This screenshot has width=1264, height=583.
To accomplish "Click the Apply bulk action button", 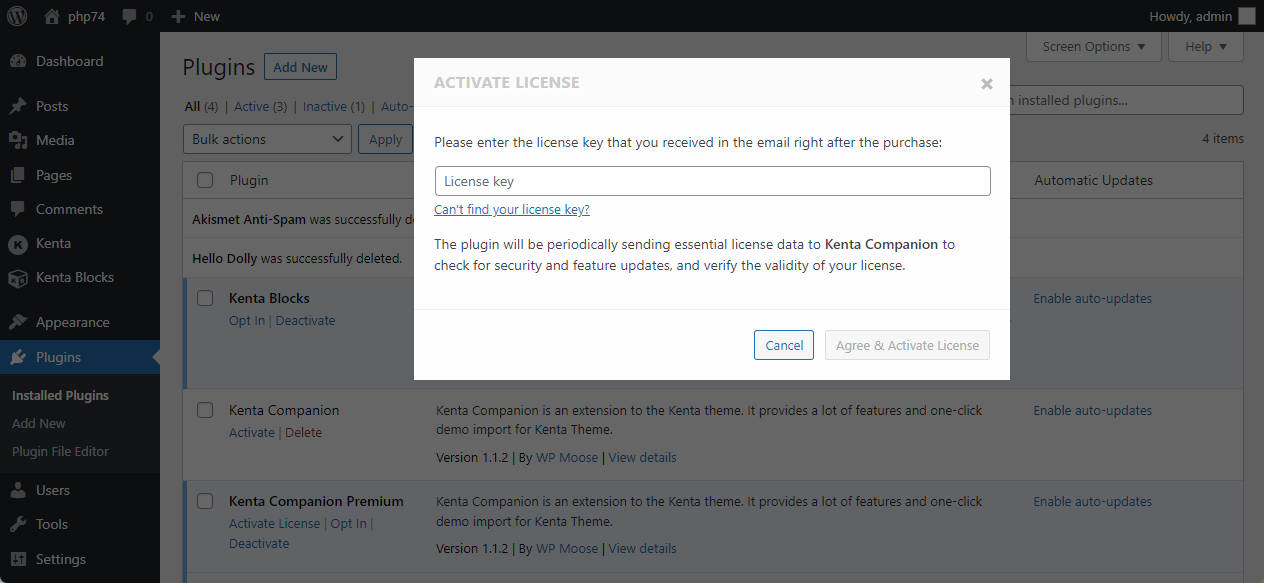I will pos(385,139).
